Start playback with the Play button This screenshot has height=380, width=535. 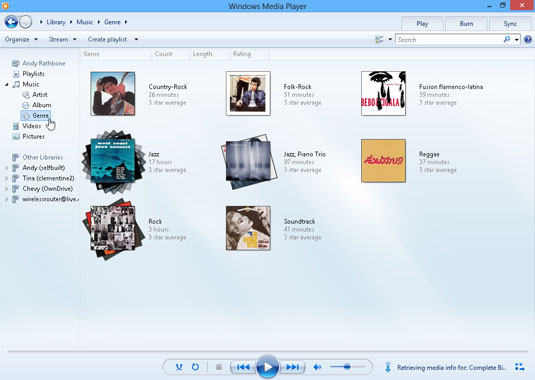point(268,367)
